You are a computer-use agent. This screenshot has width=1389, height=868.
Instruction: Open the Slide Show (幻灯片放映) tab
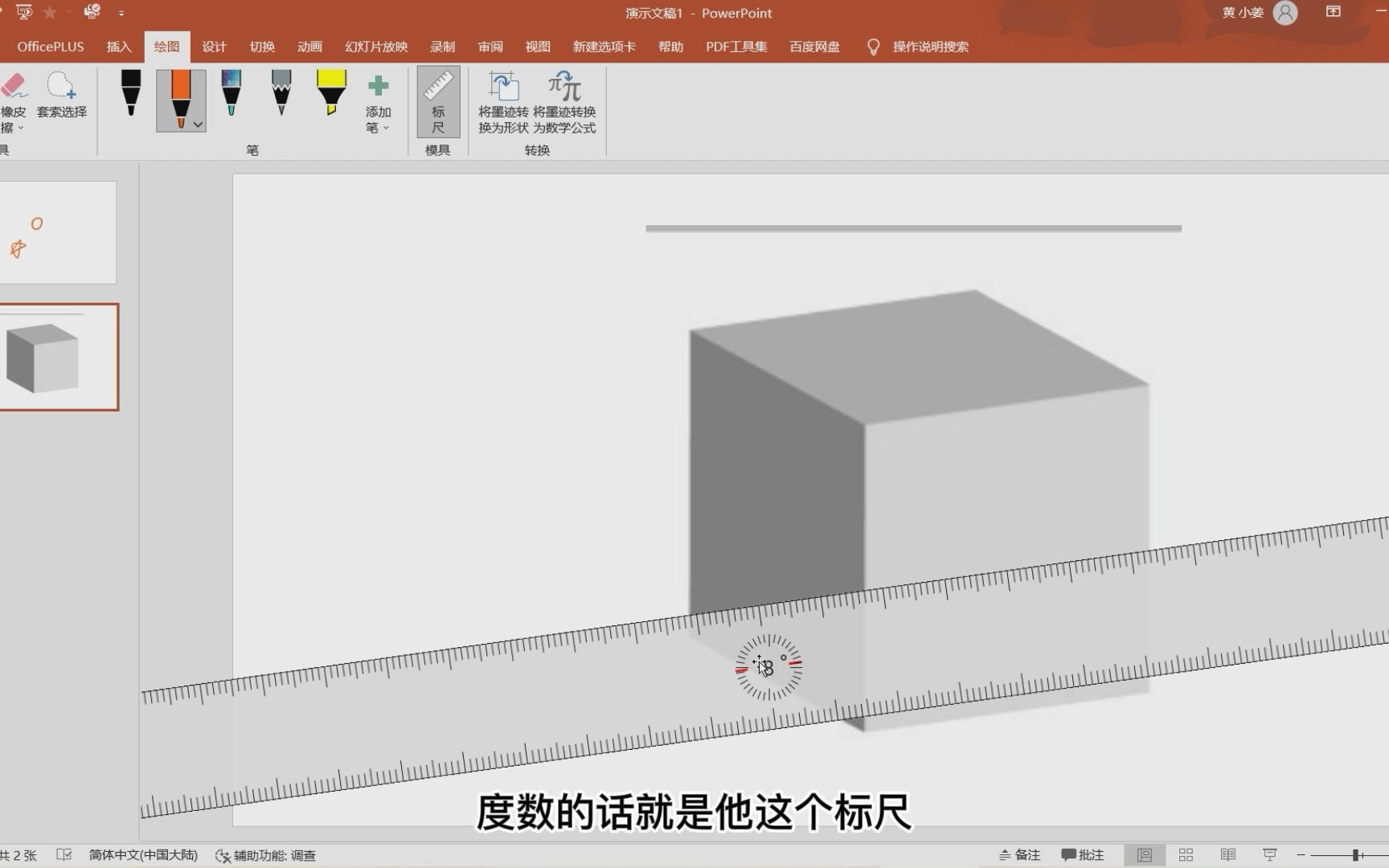point(376,47)
